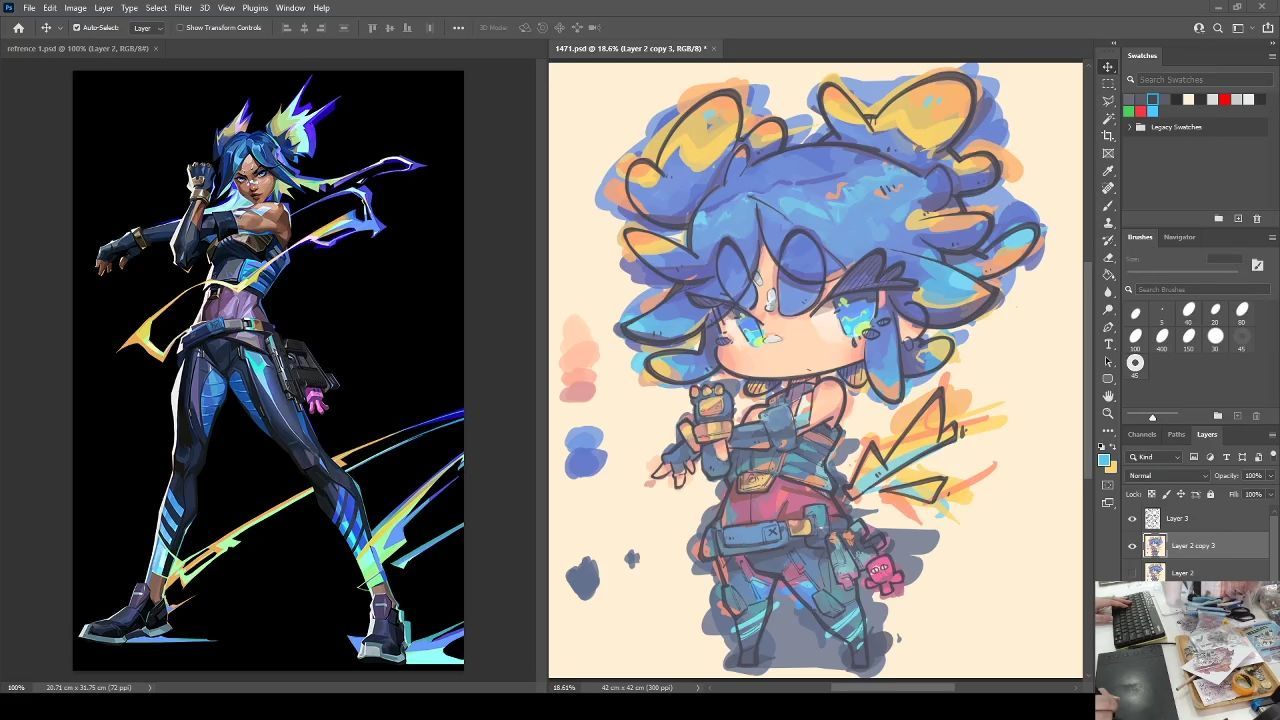Select the Crop tool
This screenshot has width=1280, height=720.
point(1108,136)
